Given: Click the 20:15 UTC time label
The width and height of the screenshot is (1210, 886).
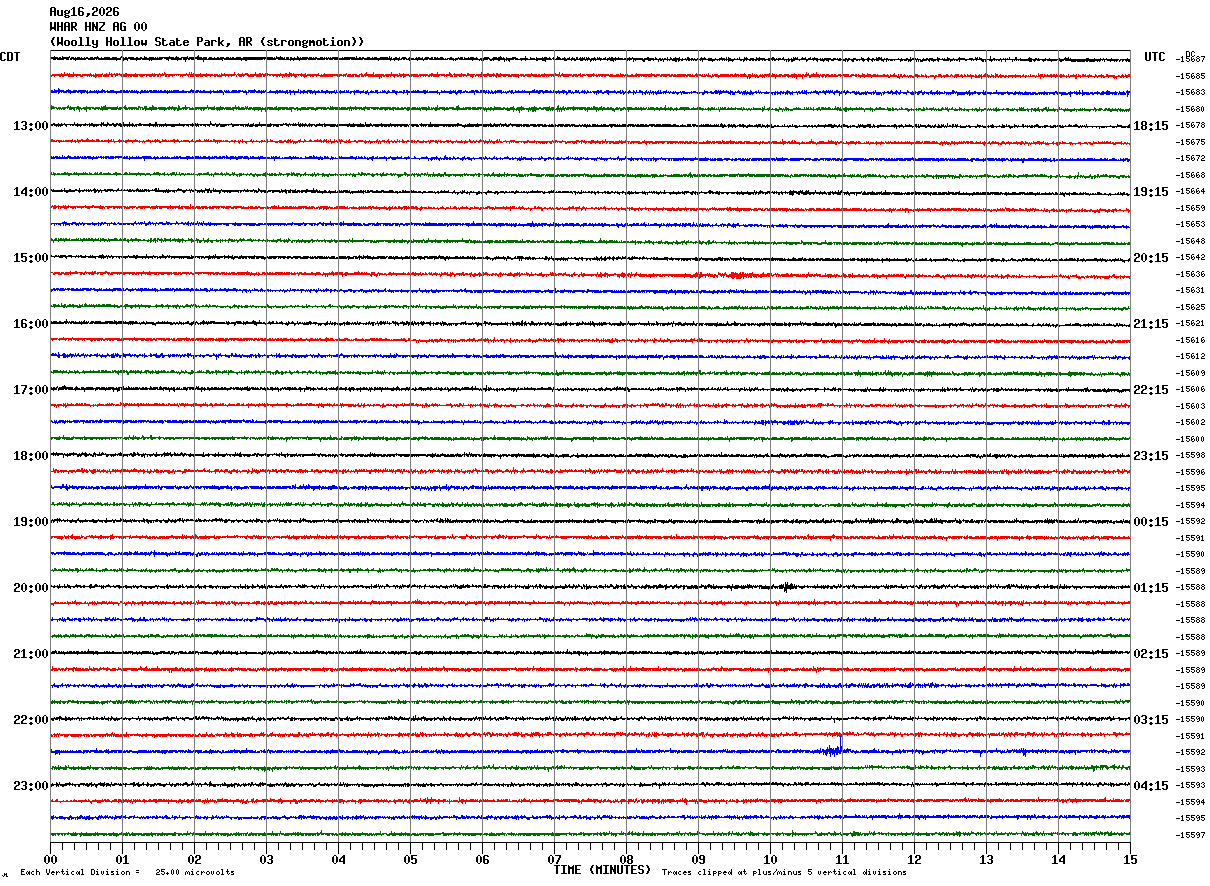Looking at the screenshot, I should (1150, 258).
